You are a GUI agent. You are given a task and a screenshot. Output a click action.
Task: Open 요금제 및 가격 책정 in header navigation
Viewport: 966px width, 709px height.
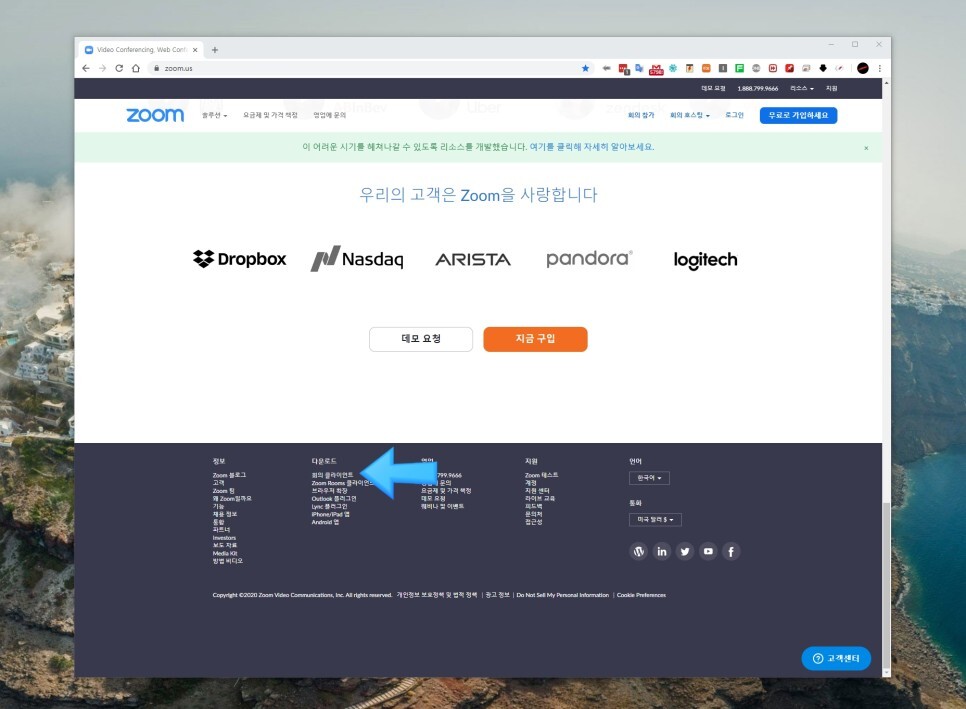270,115
